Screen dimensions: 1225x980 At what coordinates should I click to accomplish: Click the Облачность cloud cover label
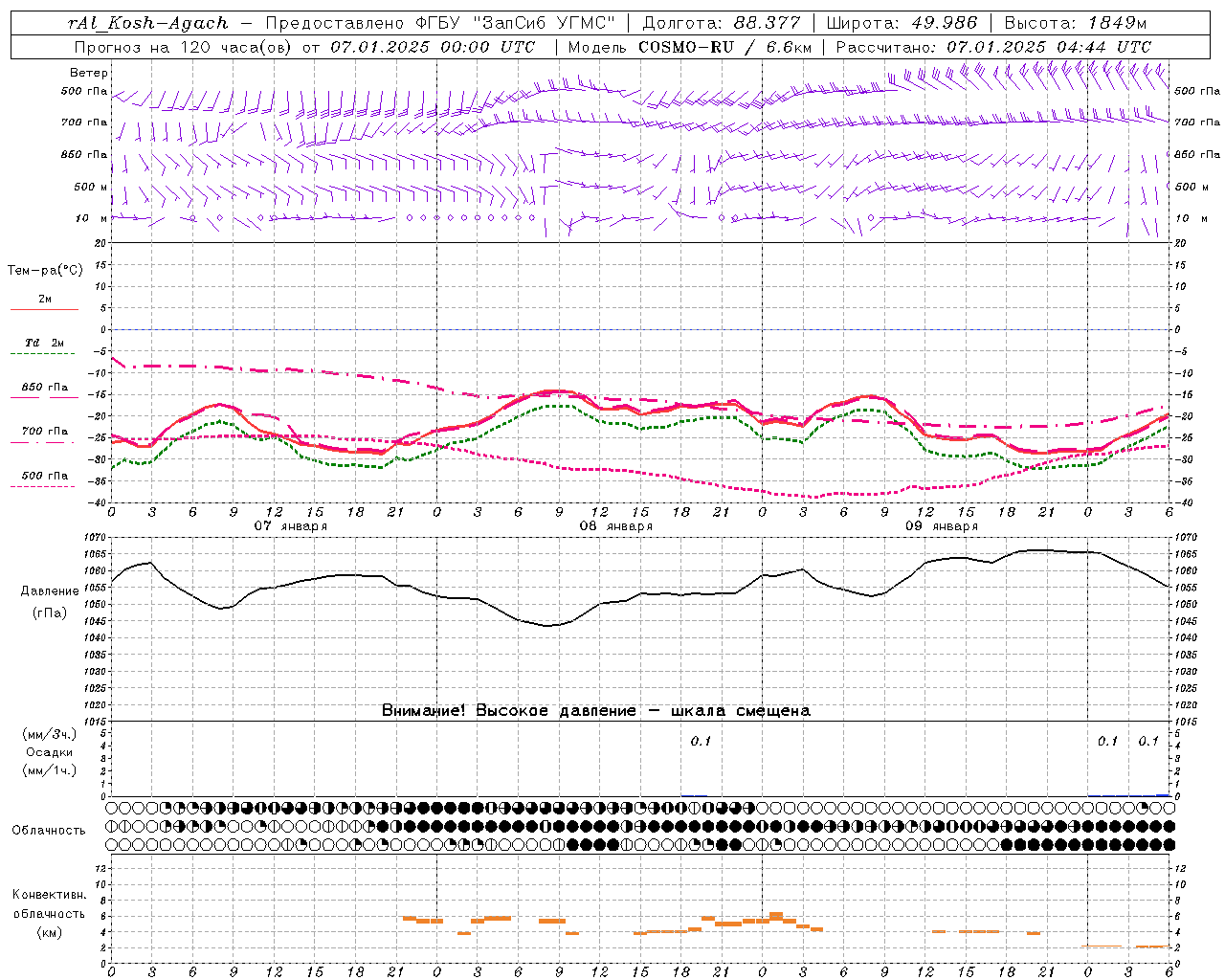coord(48,831)
